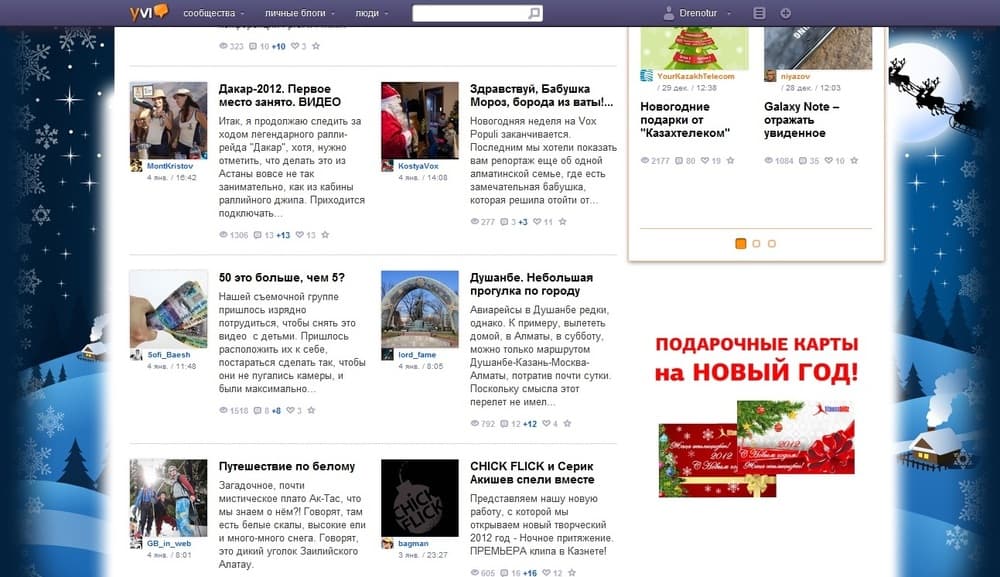Click the Drenotur user avatar icon

point(668,13)
